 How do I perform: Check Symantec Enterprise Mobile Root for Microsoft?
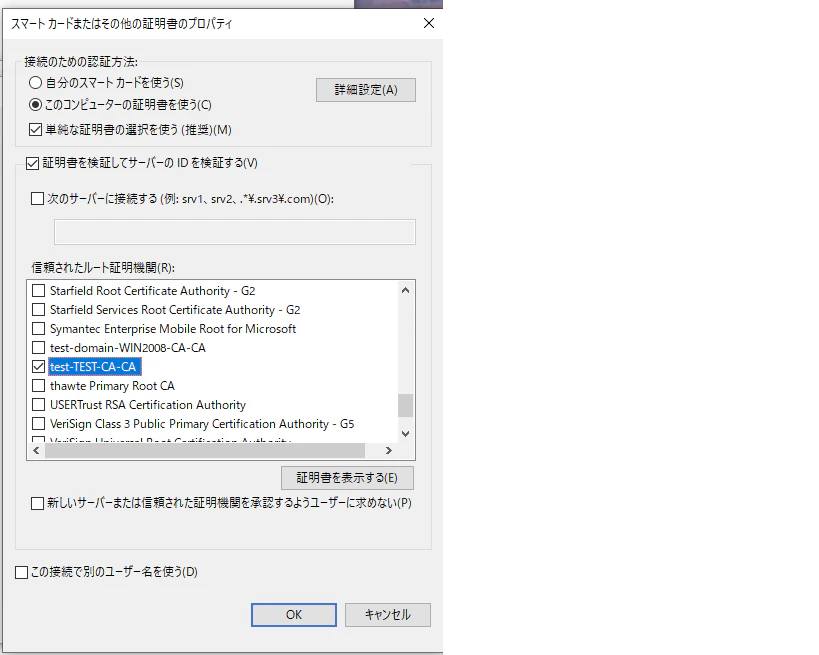(x=38, y=329)
